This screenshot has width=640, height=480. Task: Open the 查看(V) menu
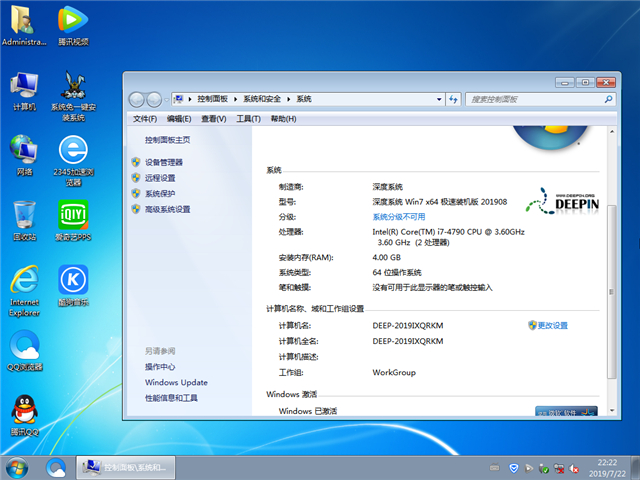click(213, 119)
